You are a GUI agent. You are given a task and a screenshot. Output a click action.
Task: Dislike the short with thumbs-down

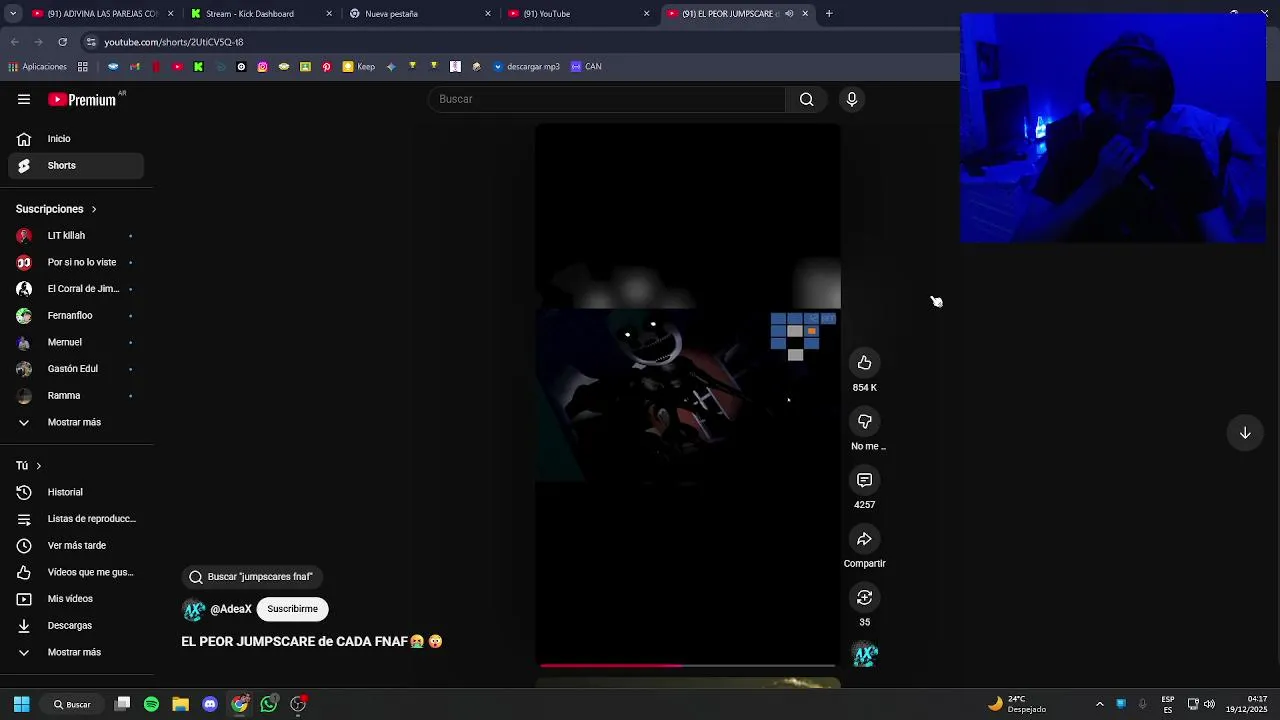(x=865, y=422)
